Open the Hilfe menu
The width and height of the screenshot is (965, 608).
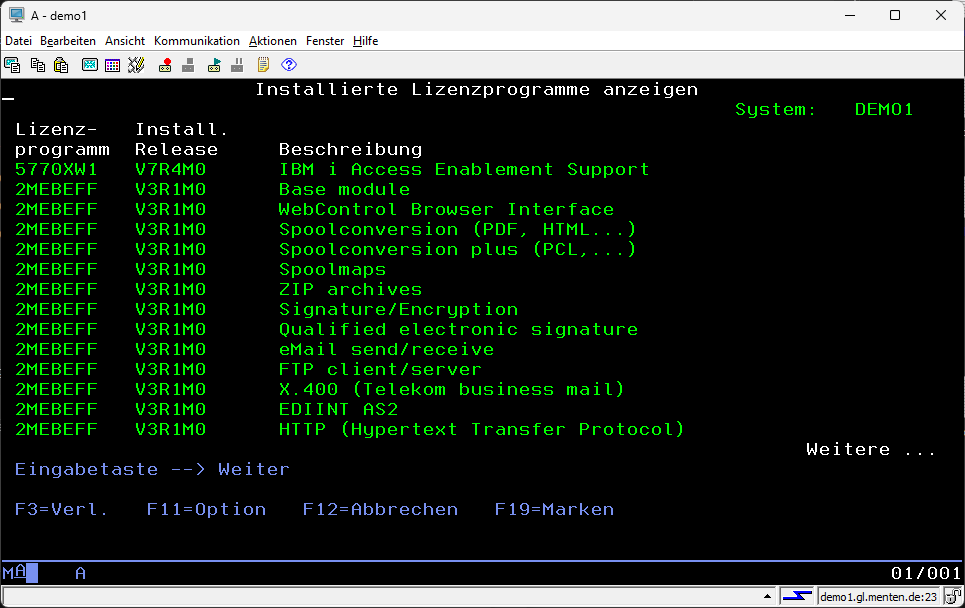(365, 41)
